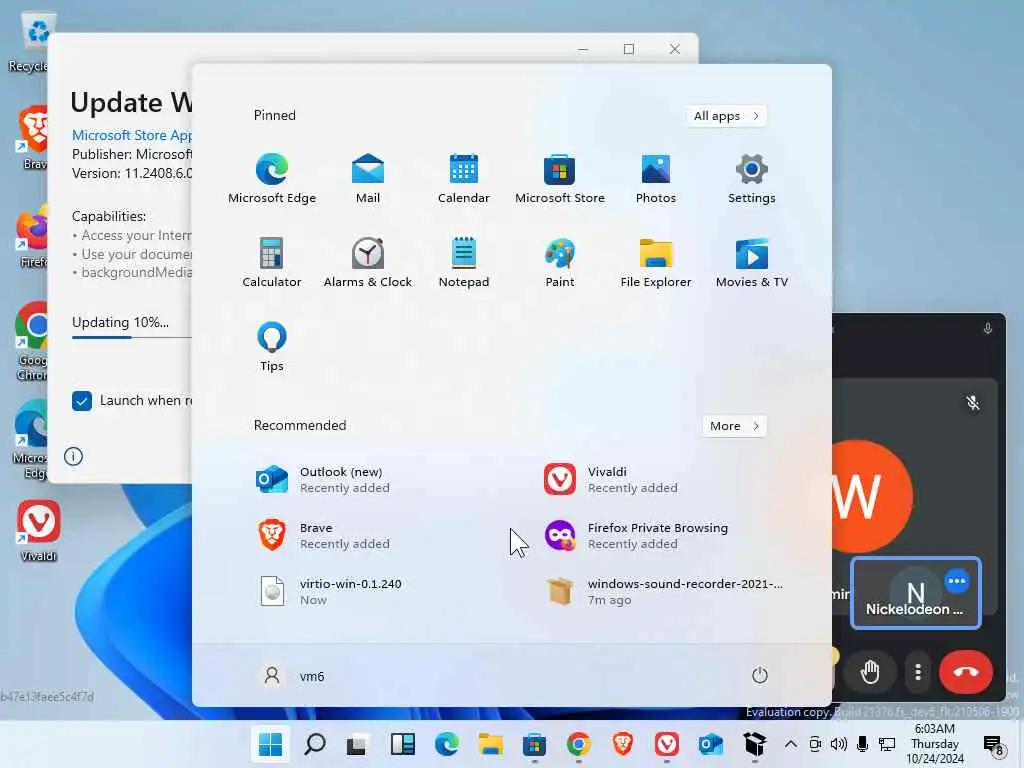Open Nickelodeon tile options menu
The width and height of the screenshot is (1024, 768).
click(957, 581)
